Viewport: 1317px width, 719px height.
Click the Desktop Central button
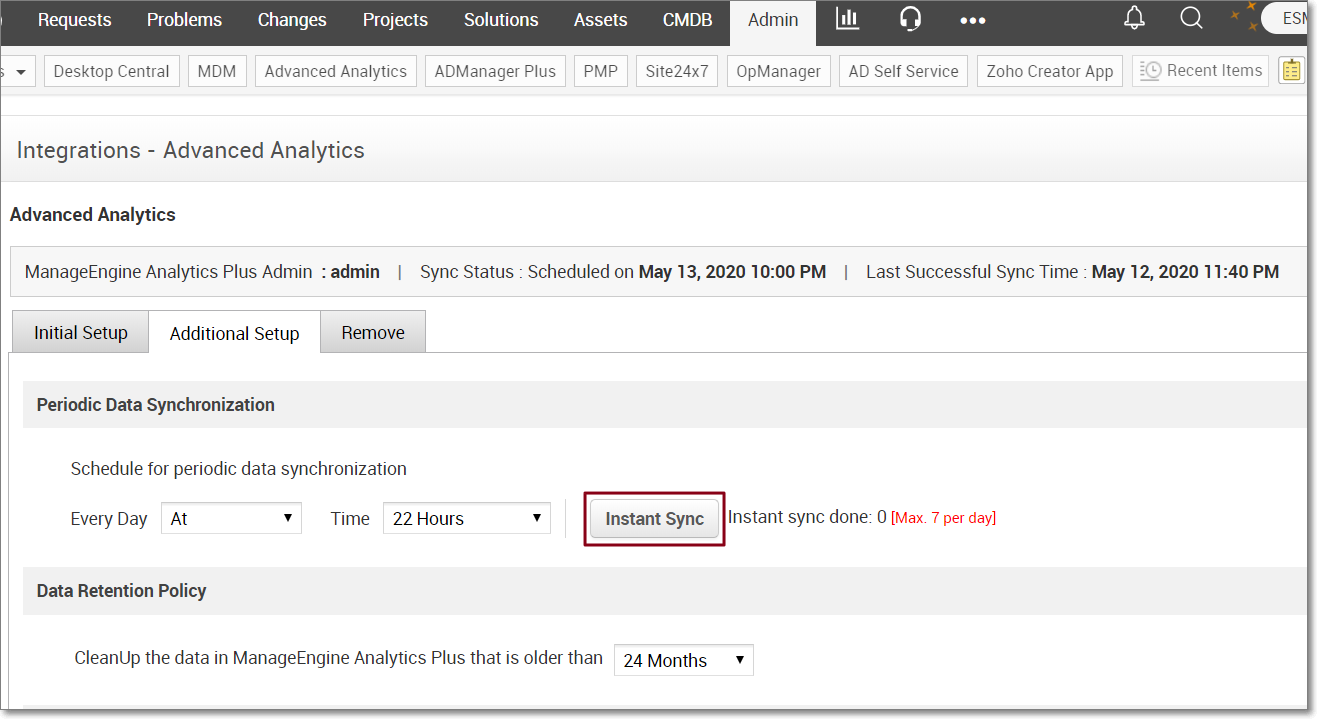tap(112, 71)
